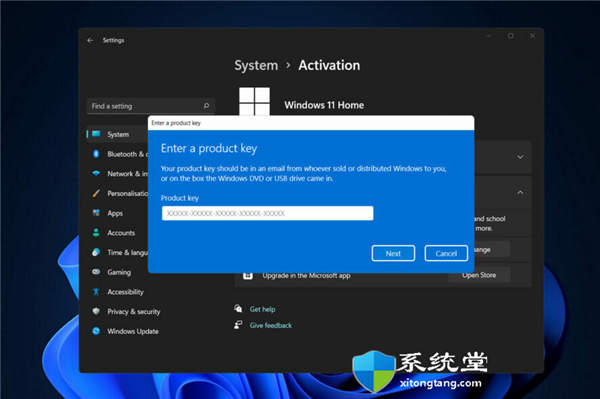
Task: Click the Product key input field
Action: 267,213
